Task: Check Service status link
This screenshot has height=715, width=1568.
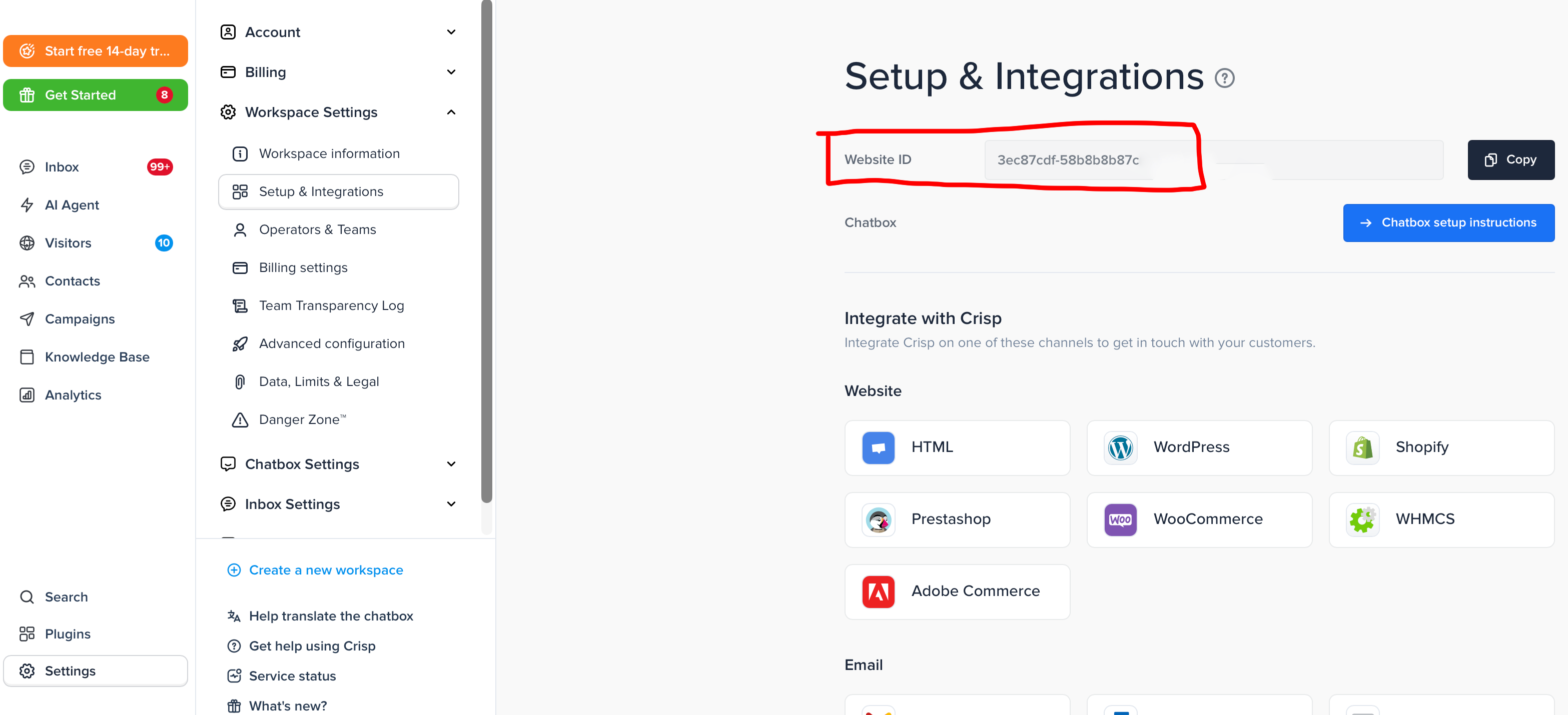Action: tap(281, 676)
